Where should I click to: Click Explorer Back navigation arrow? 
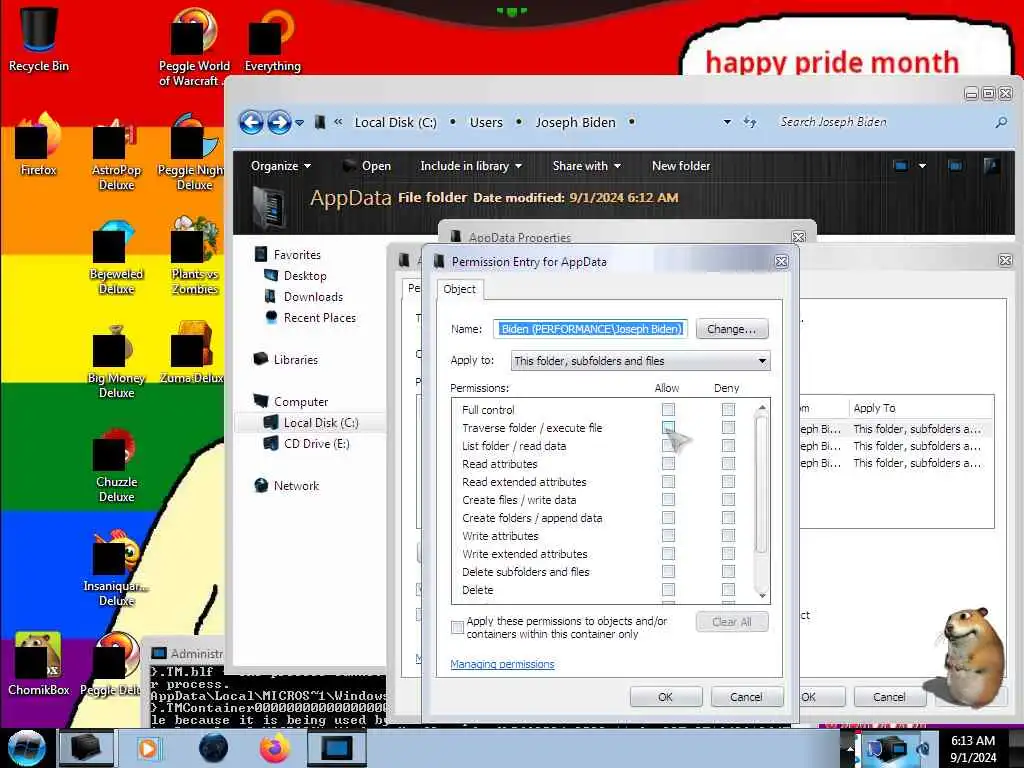[x=251, y=122]
